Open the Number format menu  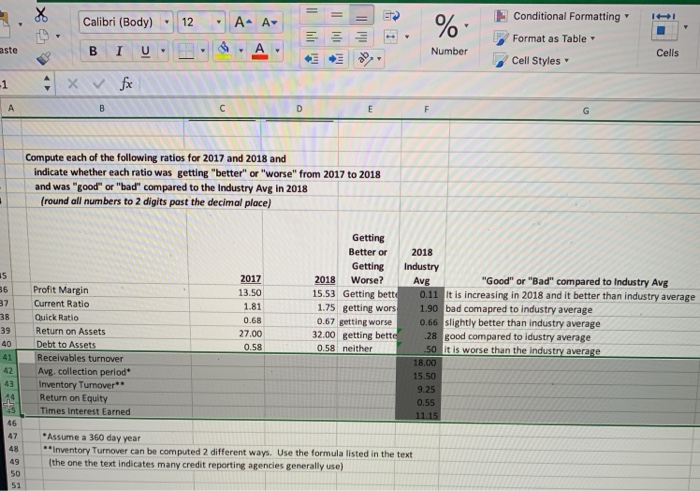pyautogui.click(x=449, y=34)
